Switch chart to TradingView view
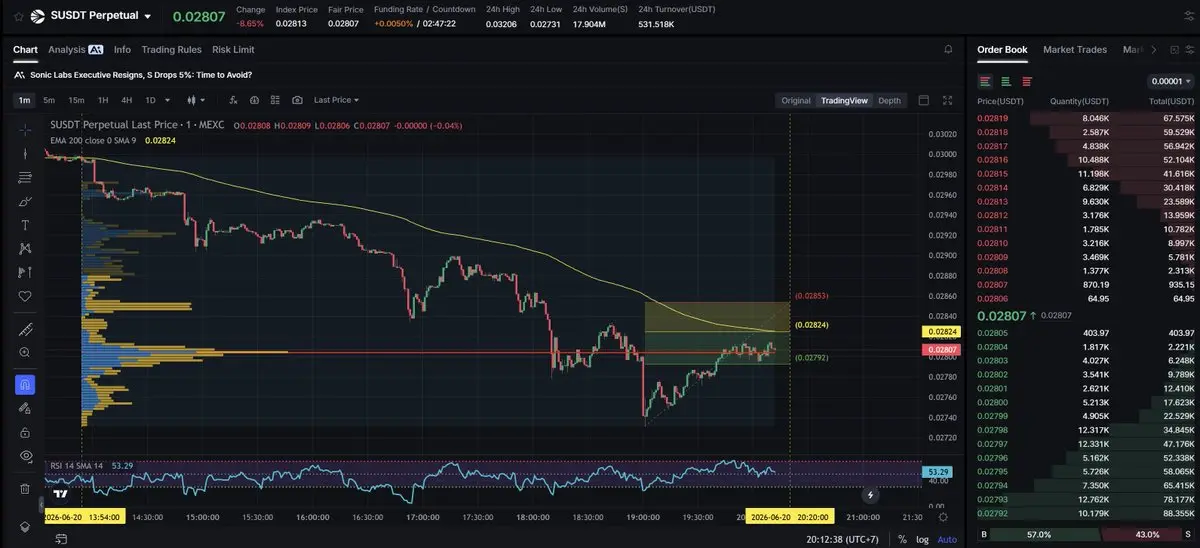The width and height of the screenshot is (1200, 548). tap(844, 100)
